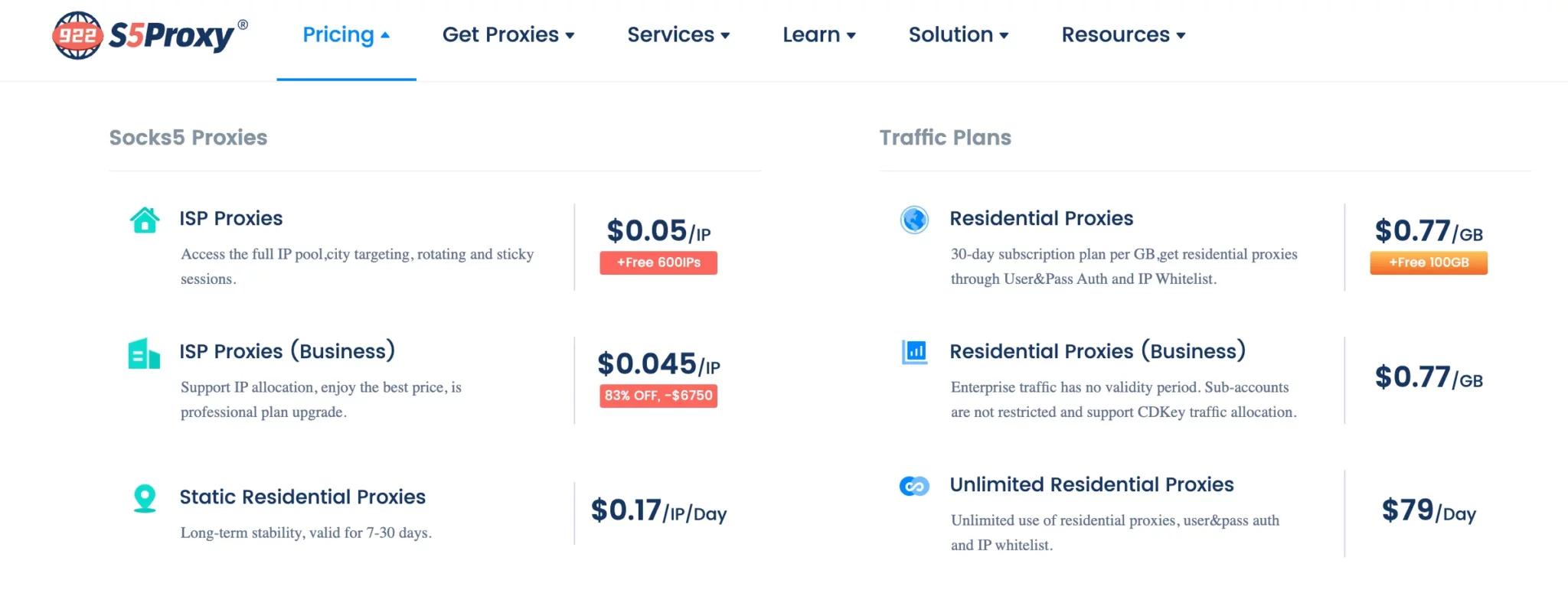Open the Solution menu

(958, 35)
